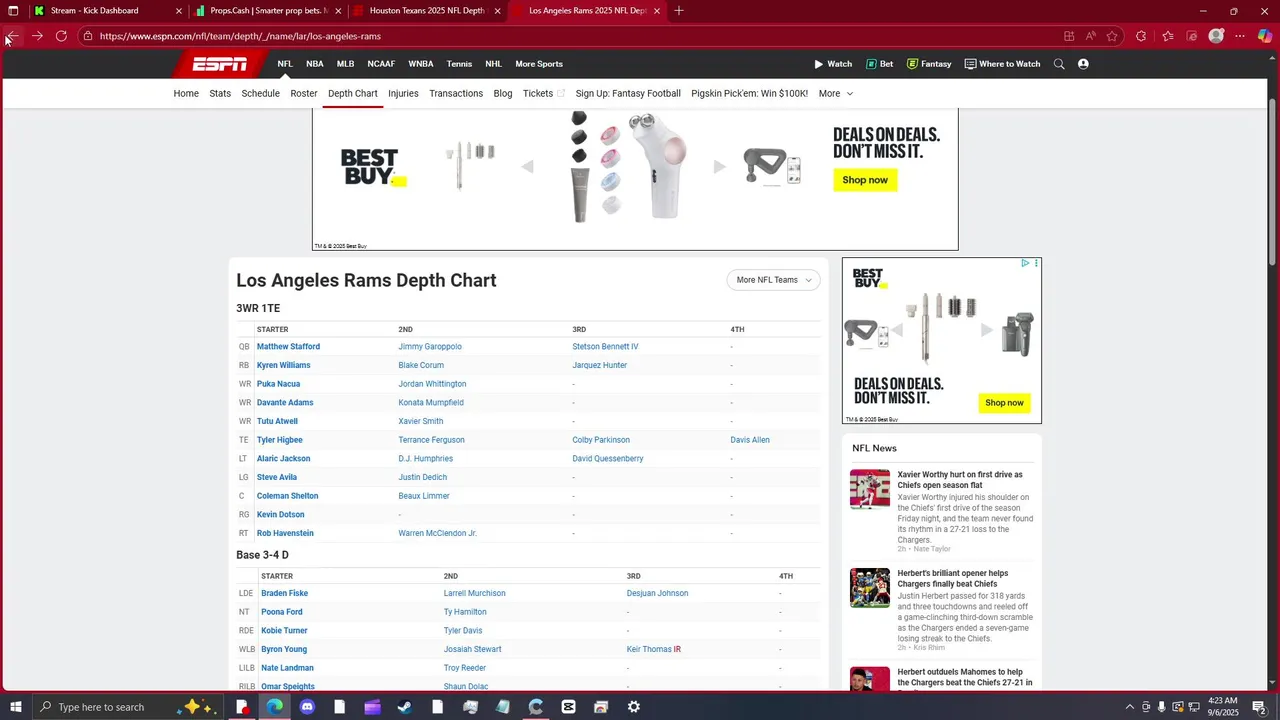Image resolution: width=1280 pixels, height=720 pixels.
Task: Click previous arrow in top Best Buy ad
Action: (527, 167)
